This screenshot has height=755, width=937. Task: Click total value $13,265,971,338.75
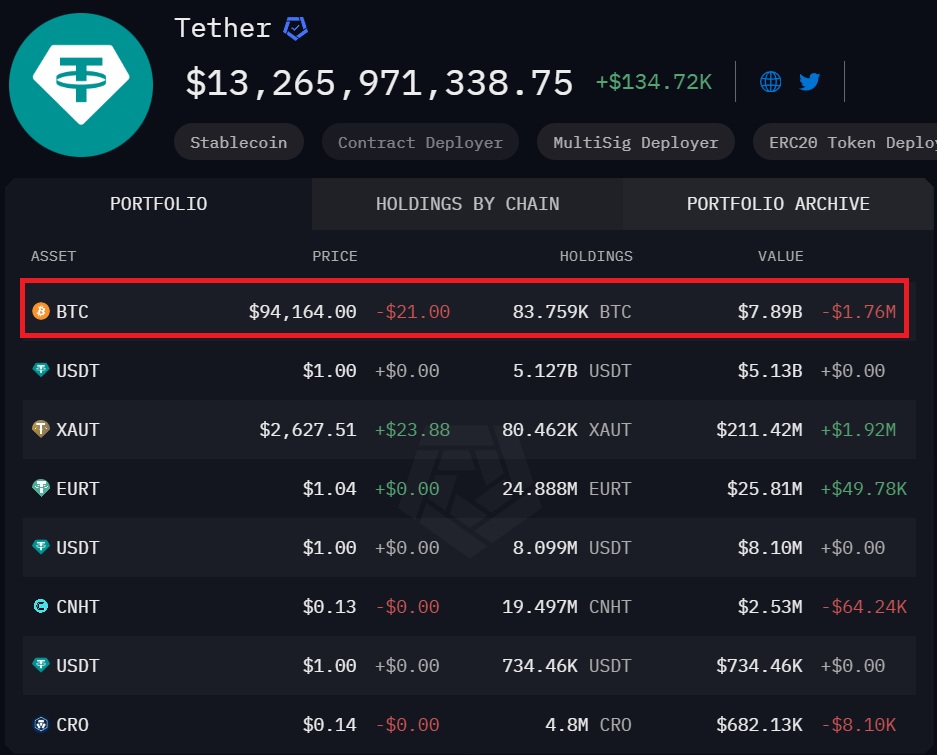(379, 82)
